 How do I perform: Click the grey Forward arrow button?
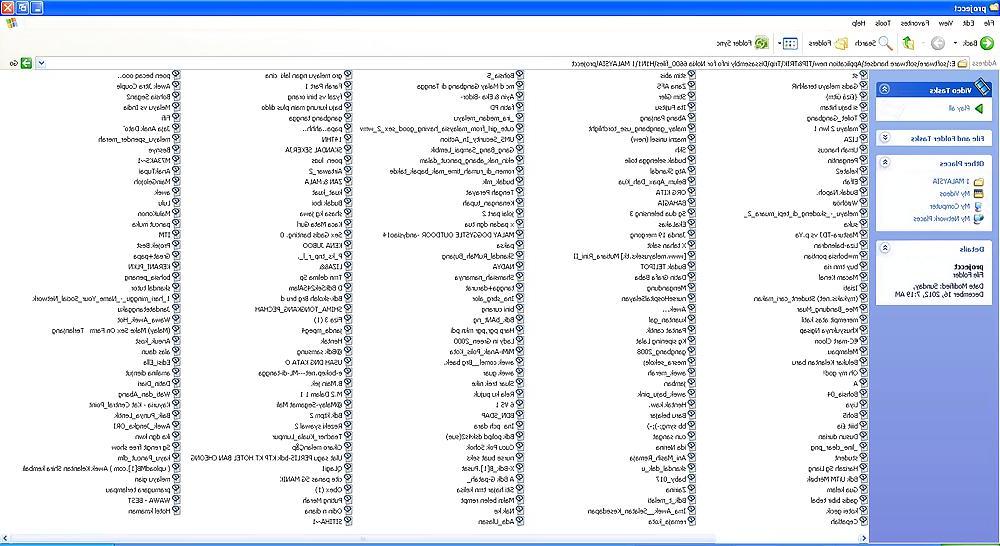[938, 43]
